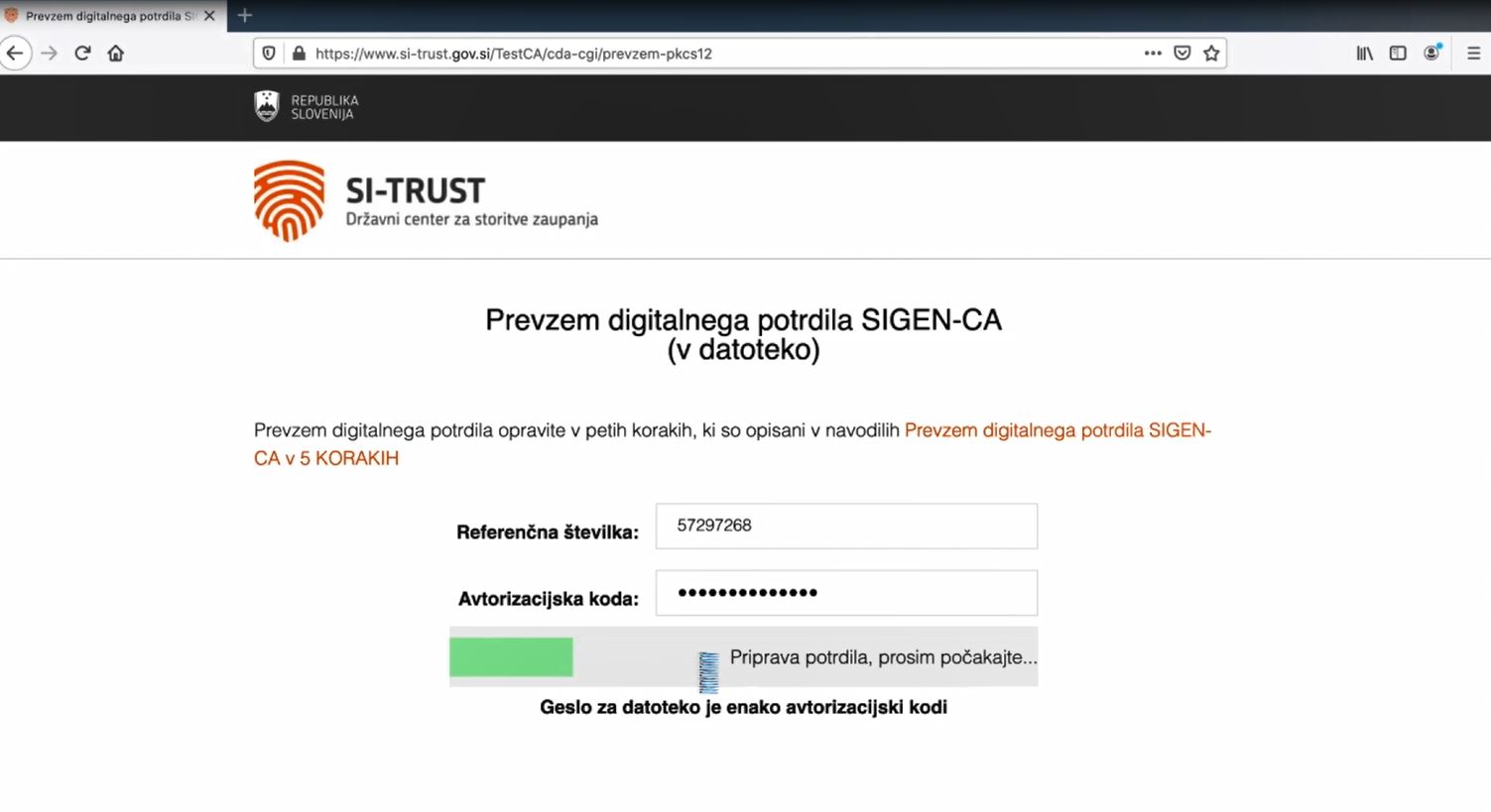Bookmark this page with the star
Screen dimensions: 1491x812
pos(1211,54)
